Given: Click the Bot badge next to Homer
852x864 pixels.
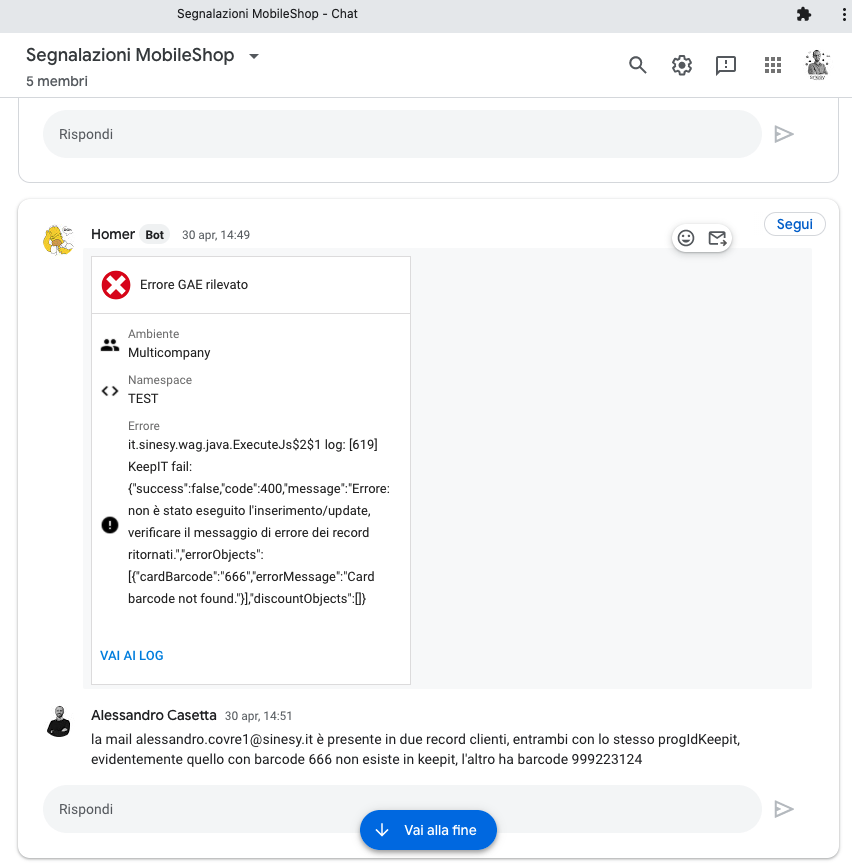Looking at the screenshot, I should coord(154,235).
